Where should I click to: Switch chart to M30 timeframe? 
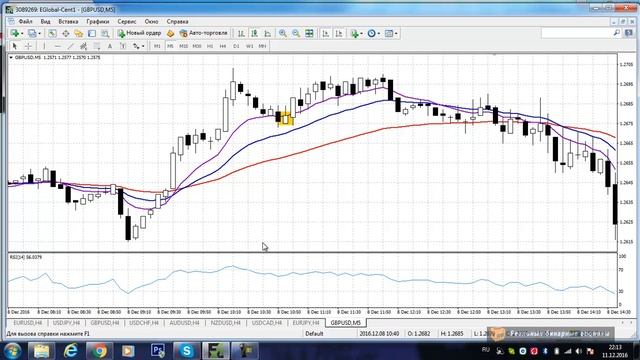pos(197,46)
